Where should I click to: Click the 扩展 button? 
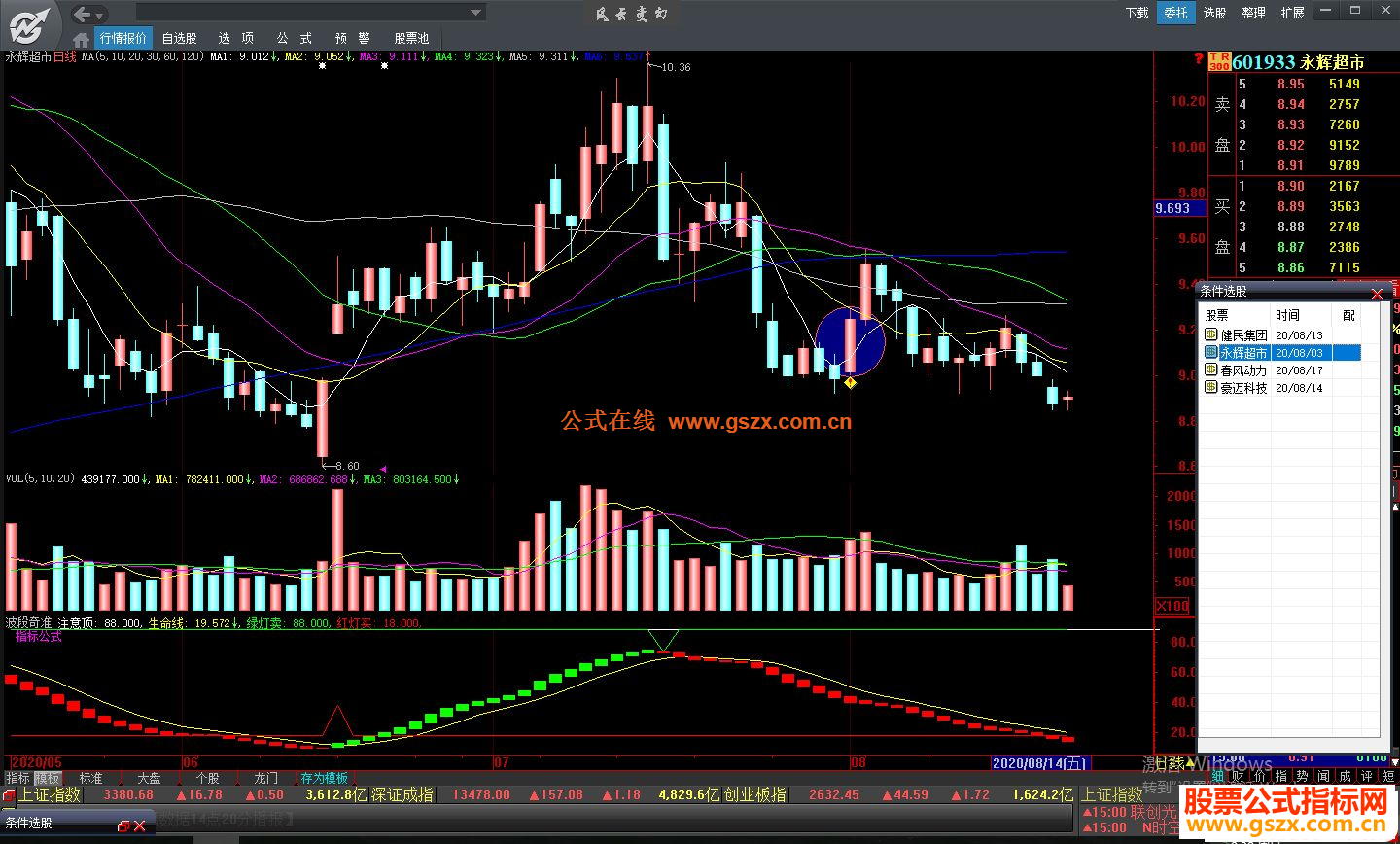1293,13
